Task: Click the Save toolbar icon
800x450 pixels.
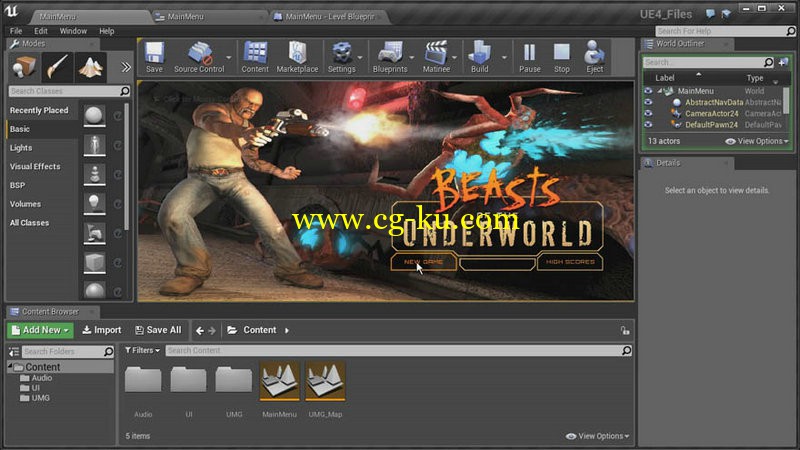Action: pos(154,57)
